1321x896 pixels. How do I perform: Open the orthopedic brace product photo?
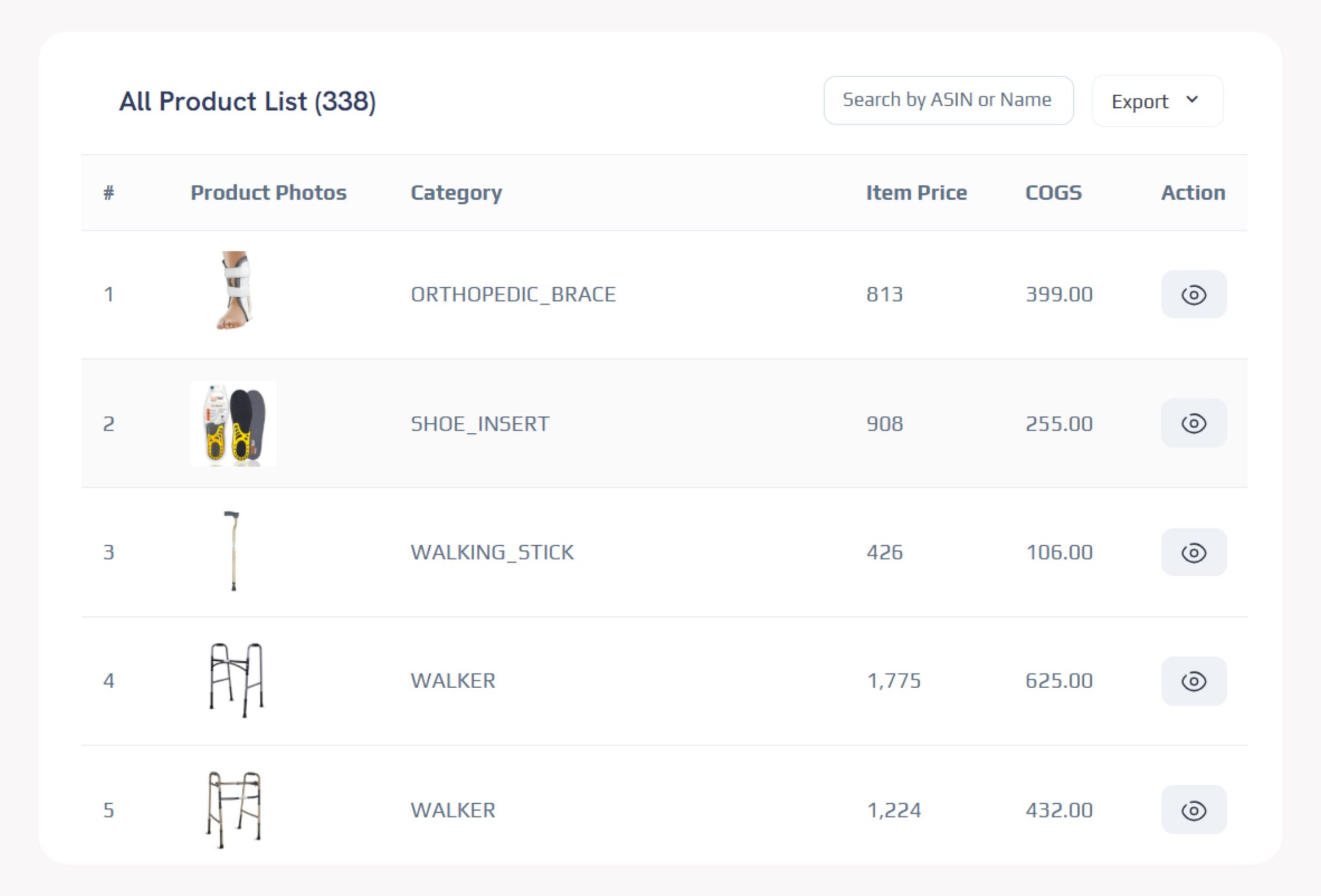[235, 290]
